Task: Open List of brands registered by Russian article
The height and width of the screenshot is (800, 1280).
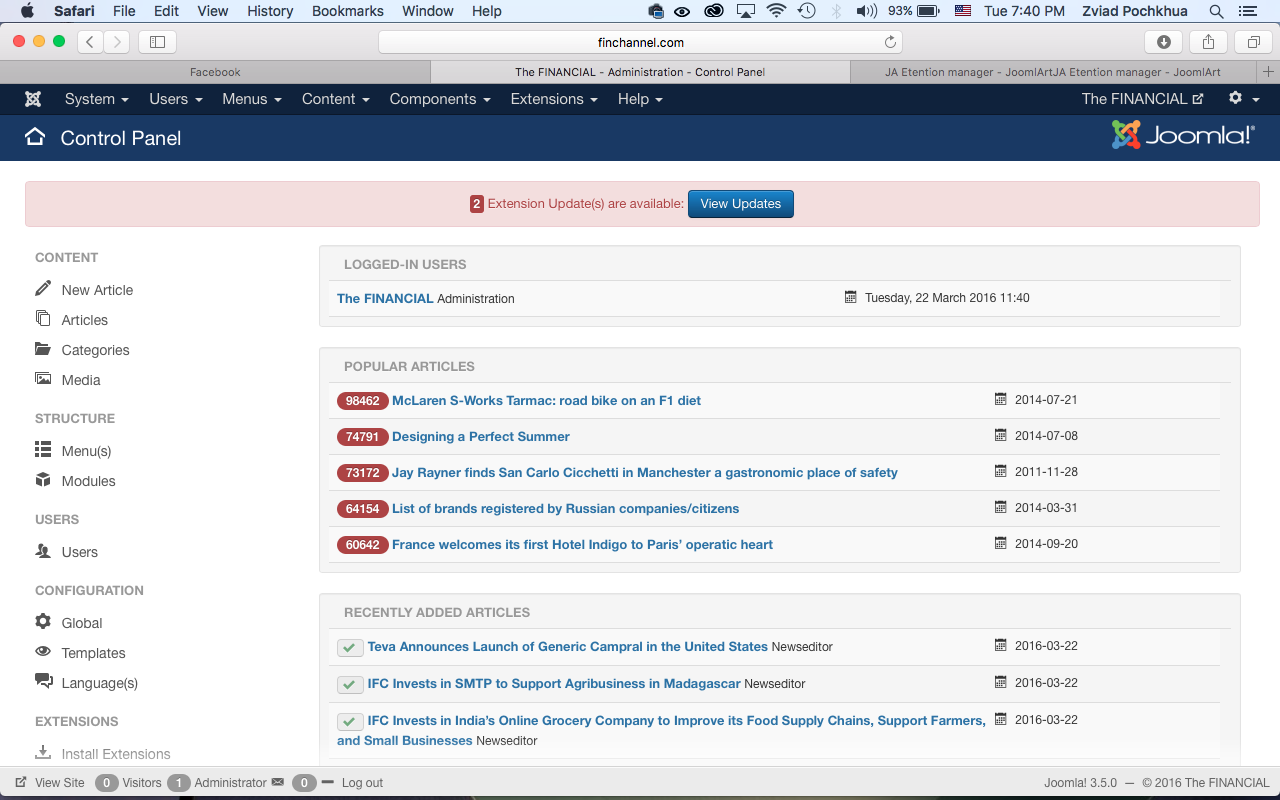Action: [565, 508]
